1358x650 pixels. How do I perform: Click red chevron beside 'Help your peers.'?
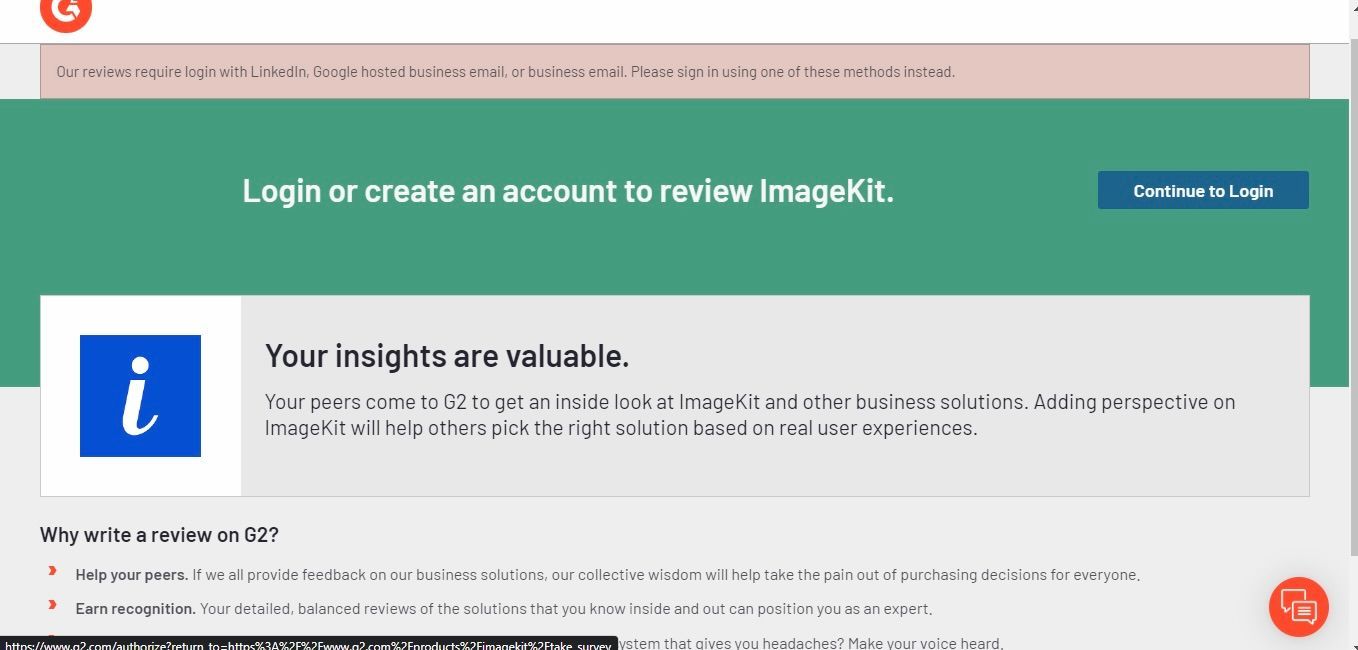pos(53,571)
